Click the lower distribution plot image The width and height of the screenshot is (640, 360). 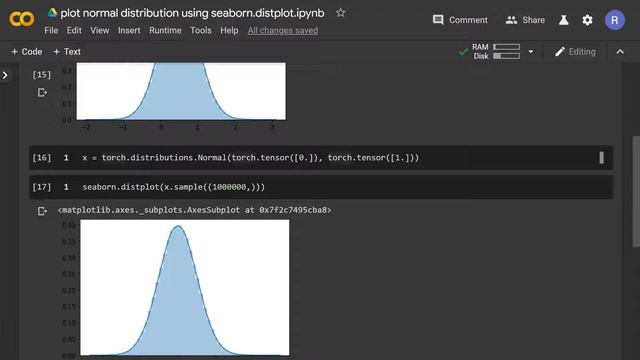pyautogui.click(x=184, y=288)
